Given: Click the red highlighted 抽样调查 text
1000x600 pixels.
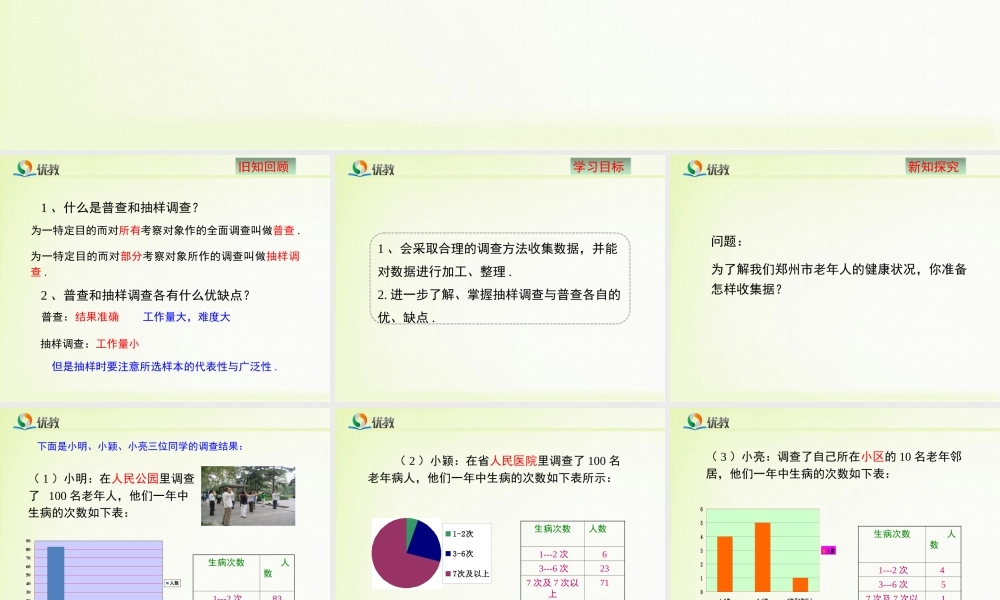Looking at the screenshot, I should tap(285, 255).
